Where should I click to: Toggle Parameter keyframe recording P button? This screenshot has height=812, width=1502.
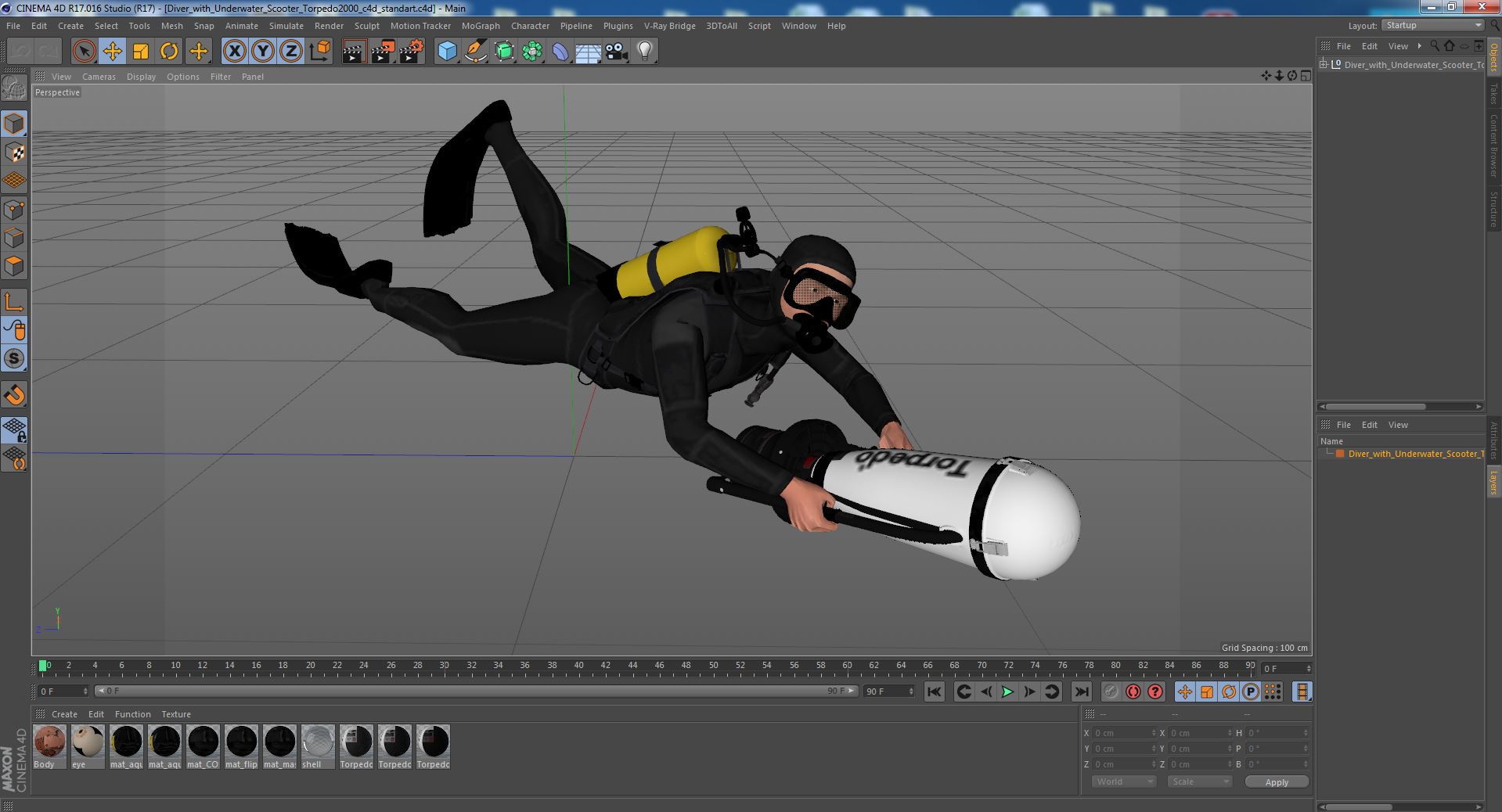pos(1251,692)
